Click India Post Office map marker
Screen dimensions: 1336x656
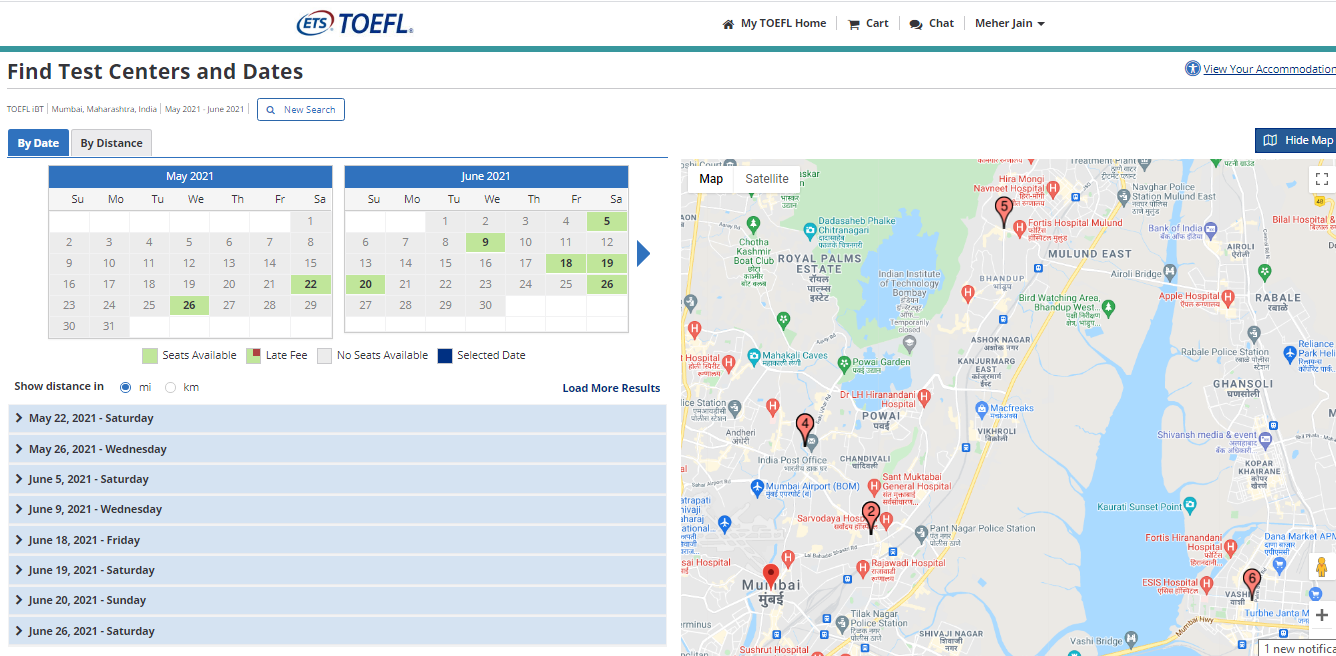(x=812, y=441)
